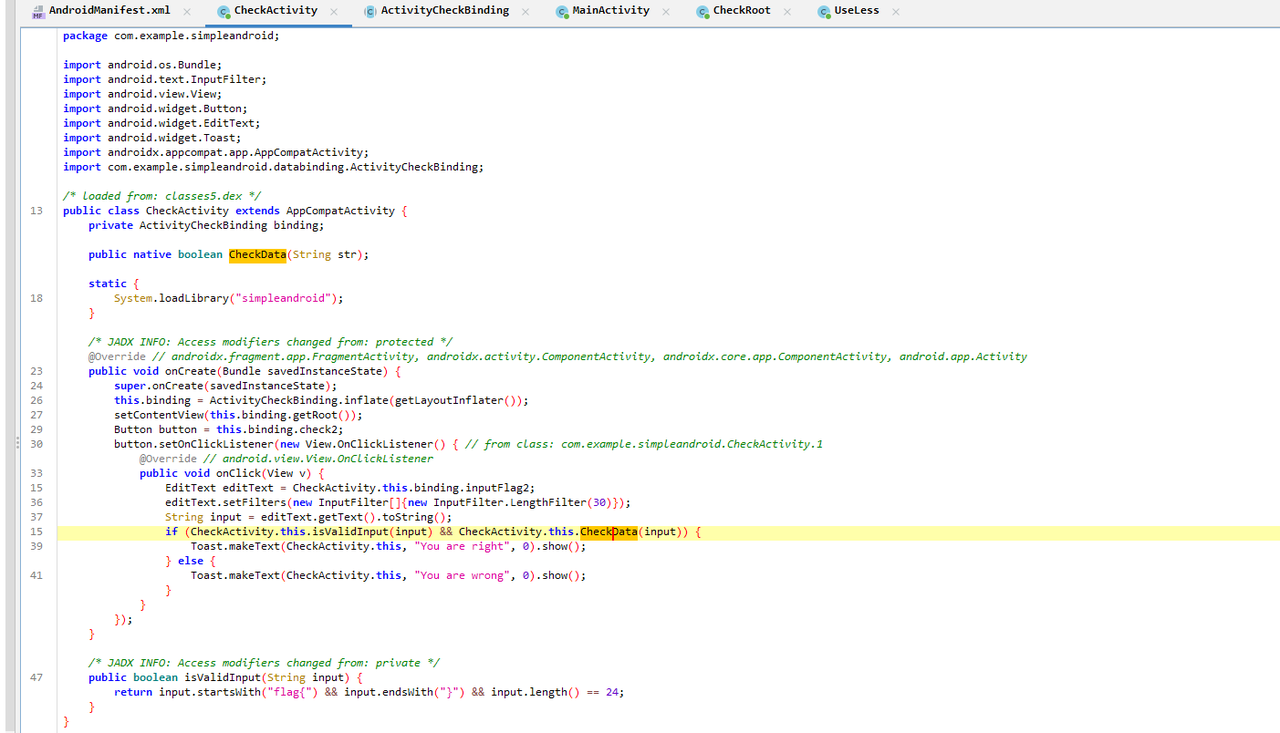This screenshot has width=1280, height=733.
Task: Click the CheckActivity tab class icon
Action: pos(224,11)
